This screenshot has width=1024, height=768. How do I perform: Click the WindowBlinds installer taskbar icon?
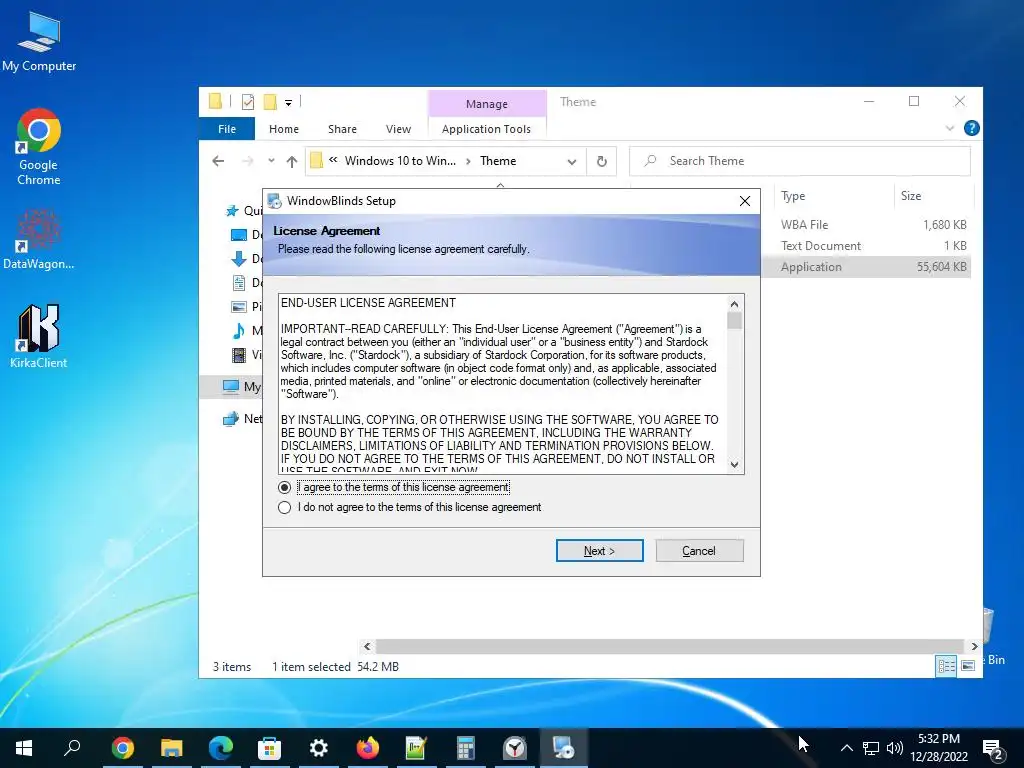click(x=563, y=748)
